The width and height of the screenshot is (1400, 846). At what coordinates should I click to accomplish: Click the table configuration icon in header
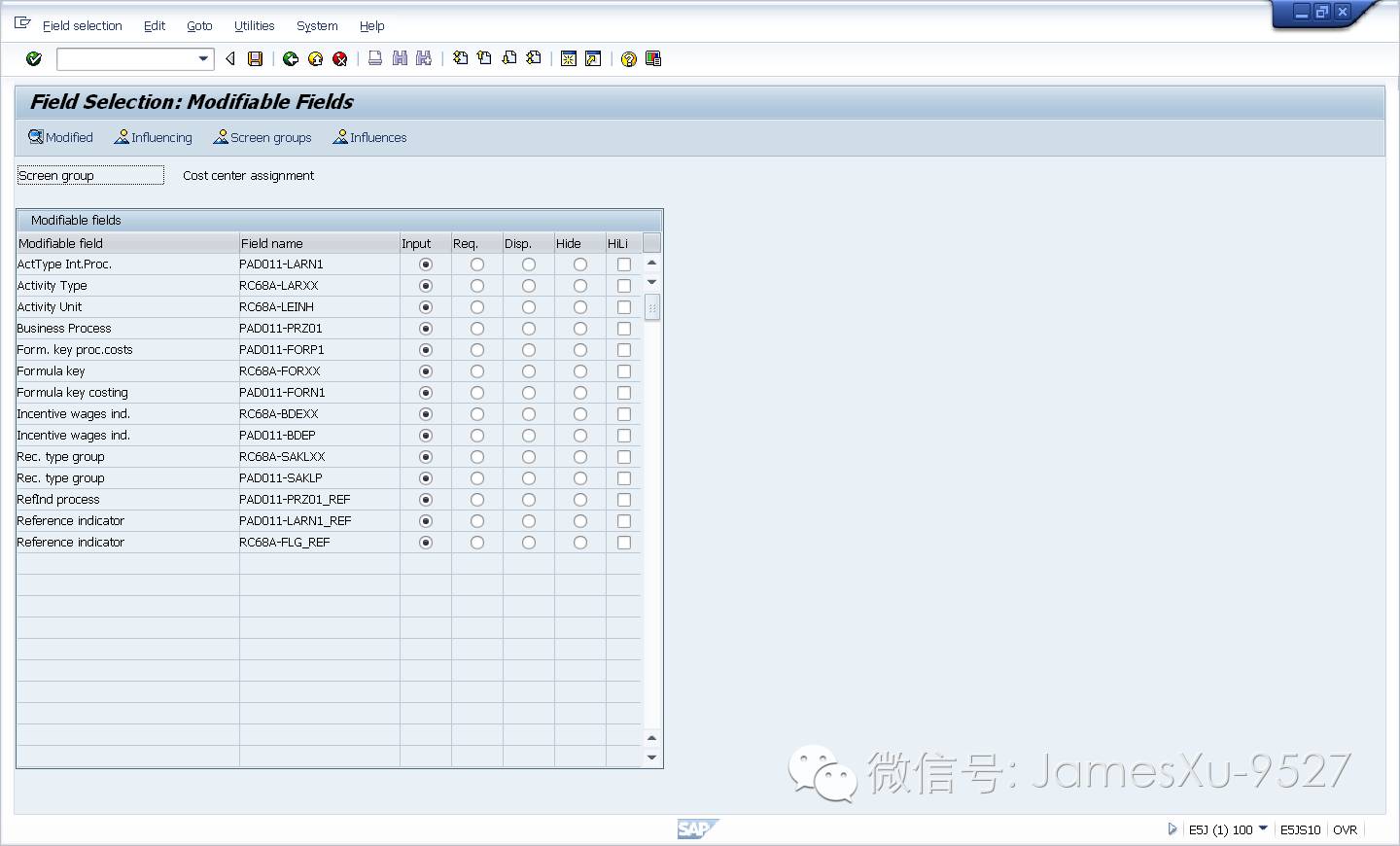click(x=652, y=243)
